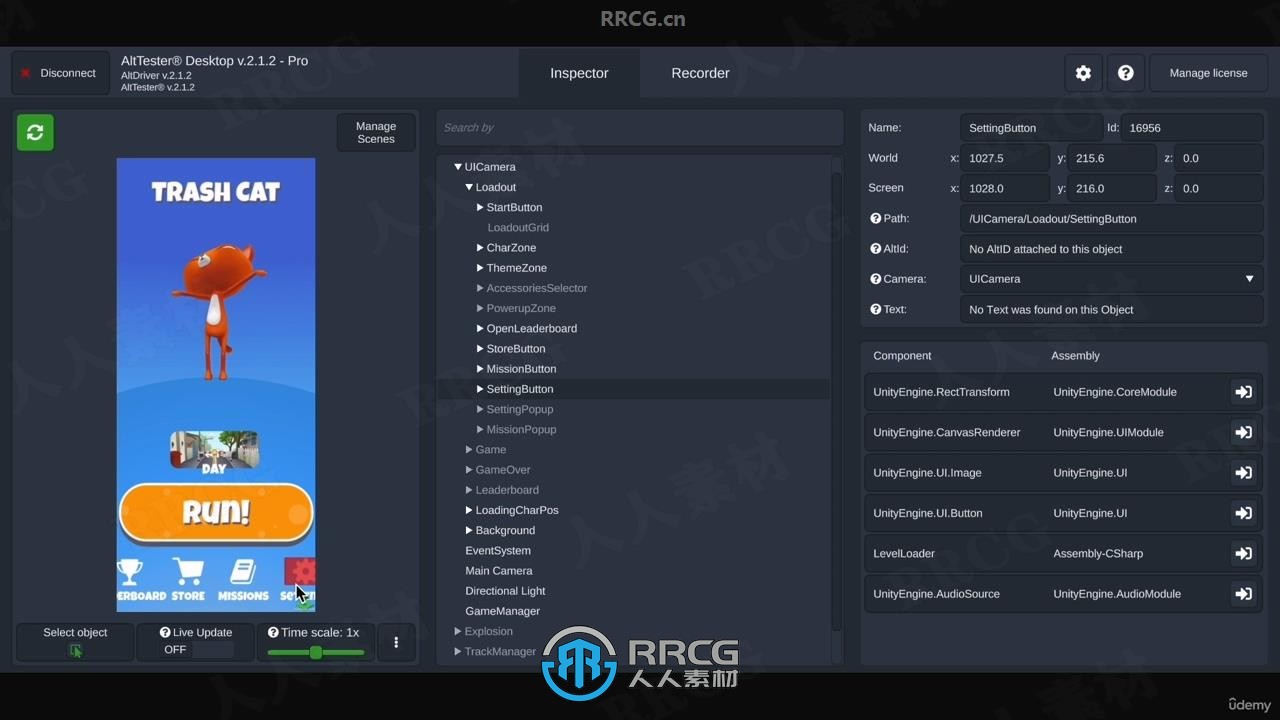Tap the Missions book icon in game preview
Image resolution: width=1280 pixels, height=720 pixels.
(243, 571)
